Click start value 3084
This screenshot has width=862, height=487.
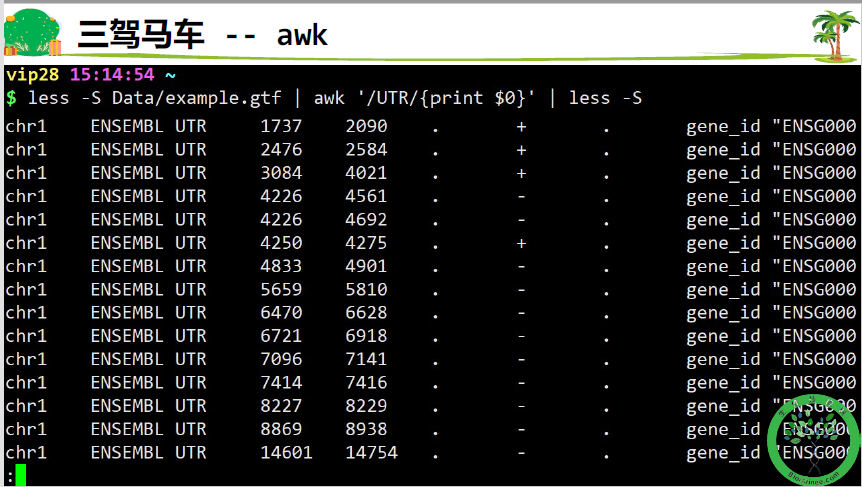click(281, 173)
